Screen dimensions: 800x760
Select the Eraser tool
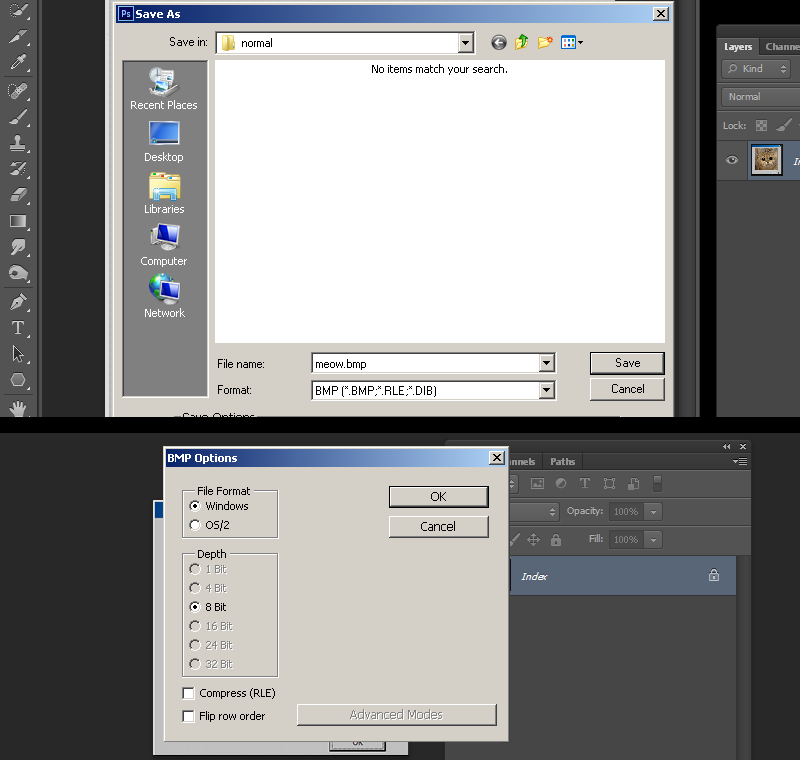coord(18,195)
